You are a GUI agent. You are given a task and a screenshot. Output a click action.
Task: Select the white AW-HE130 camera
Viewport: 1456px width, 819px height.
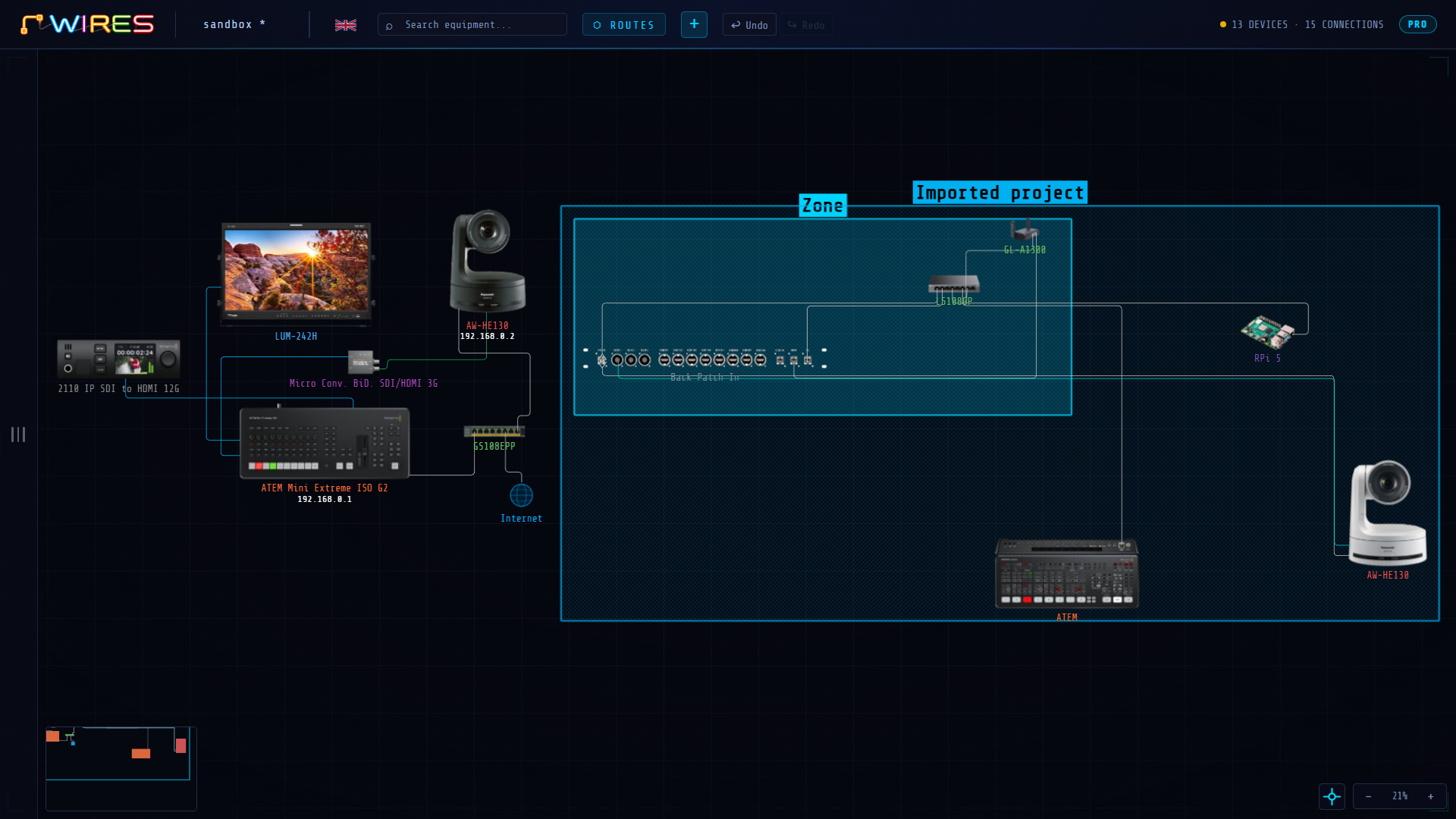pos(1387,513)
